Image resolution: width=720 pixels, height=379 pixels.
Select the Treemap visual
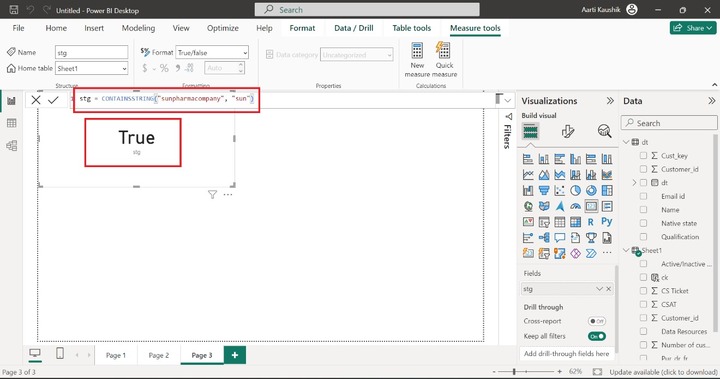point(607,190)
